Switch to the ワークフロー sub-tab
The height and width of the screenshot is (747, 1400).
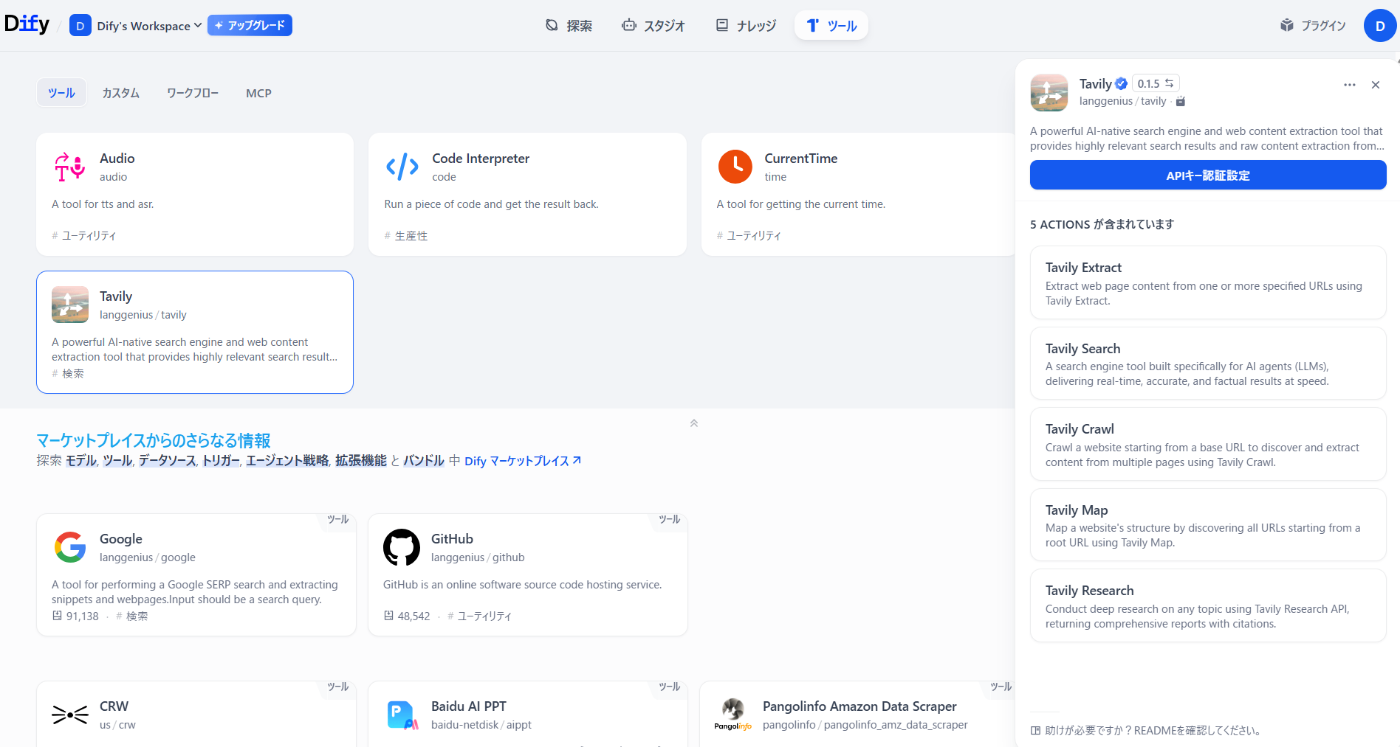pyautogui.click(x=193, y=93)
